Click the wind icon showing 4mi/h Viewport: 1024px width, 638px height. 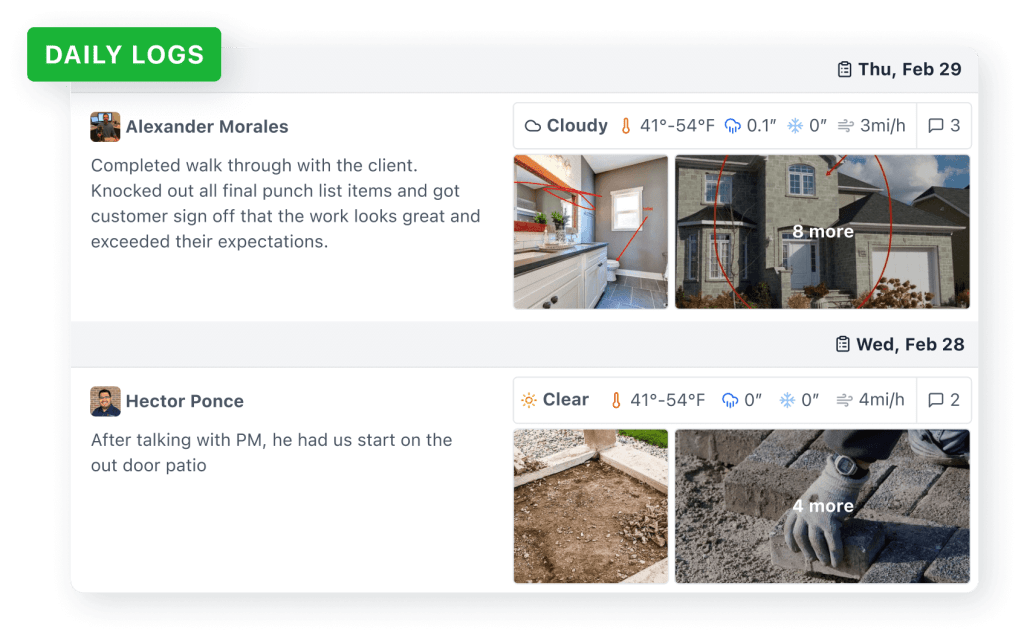tap(846, 400)
